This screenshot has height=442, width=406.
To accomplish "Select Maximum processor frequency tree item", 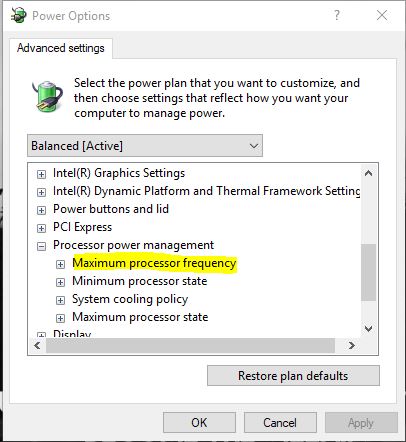I will (x=154, y=263).
